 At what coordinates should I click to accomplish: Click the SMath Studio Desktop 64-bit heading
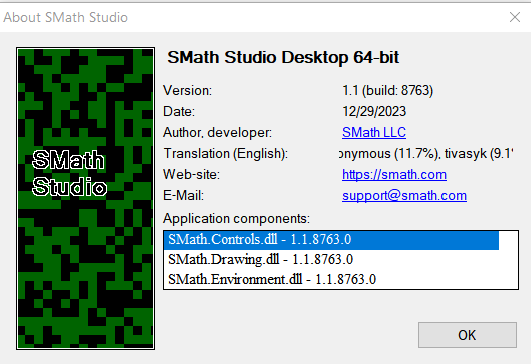tap(283, 57)
